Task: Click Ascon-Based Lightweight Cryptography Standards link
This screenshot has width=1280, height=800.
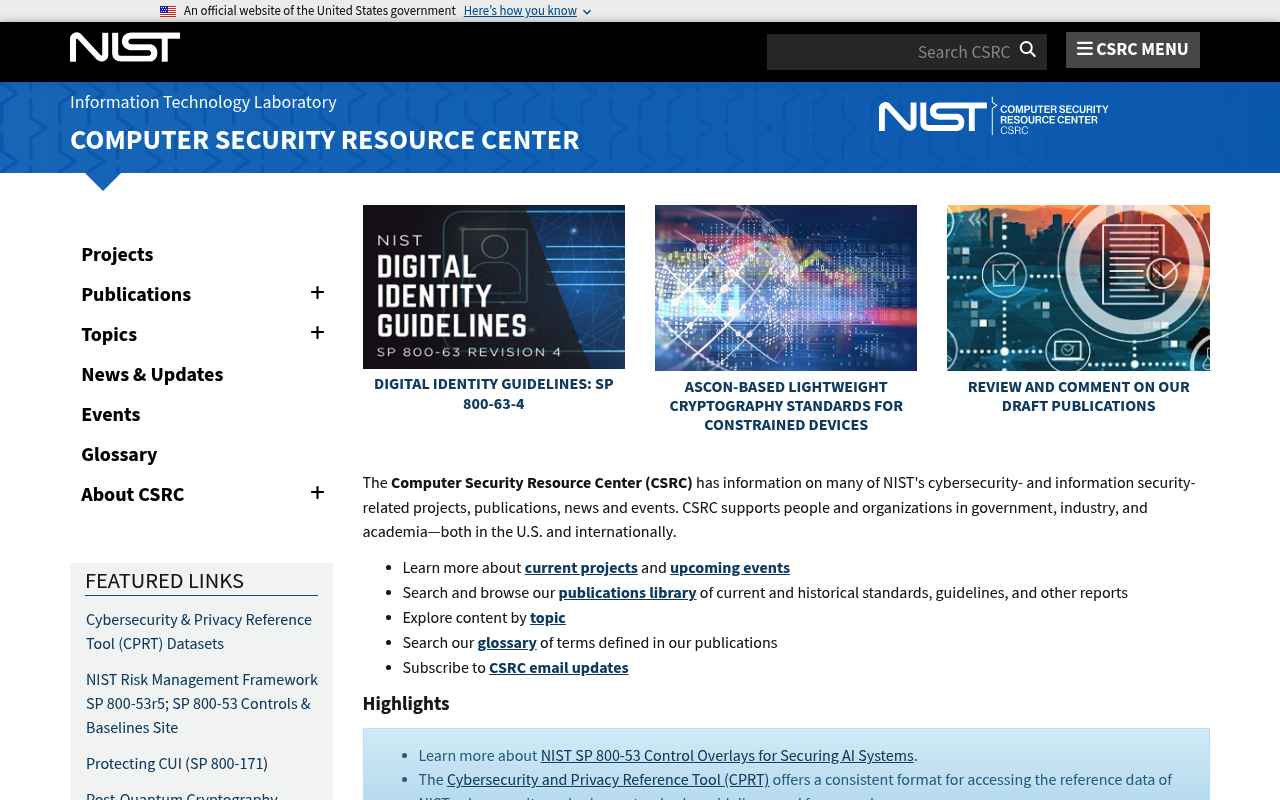Action: 786,406
